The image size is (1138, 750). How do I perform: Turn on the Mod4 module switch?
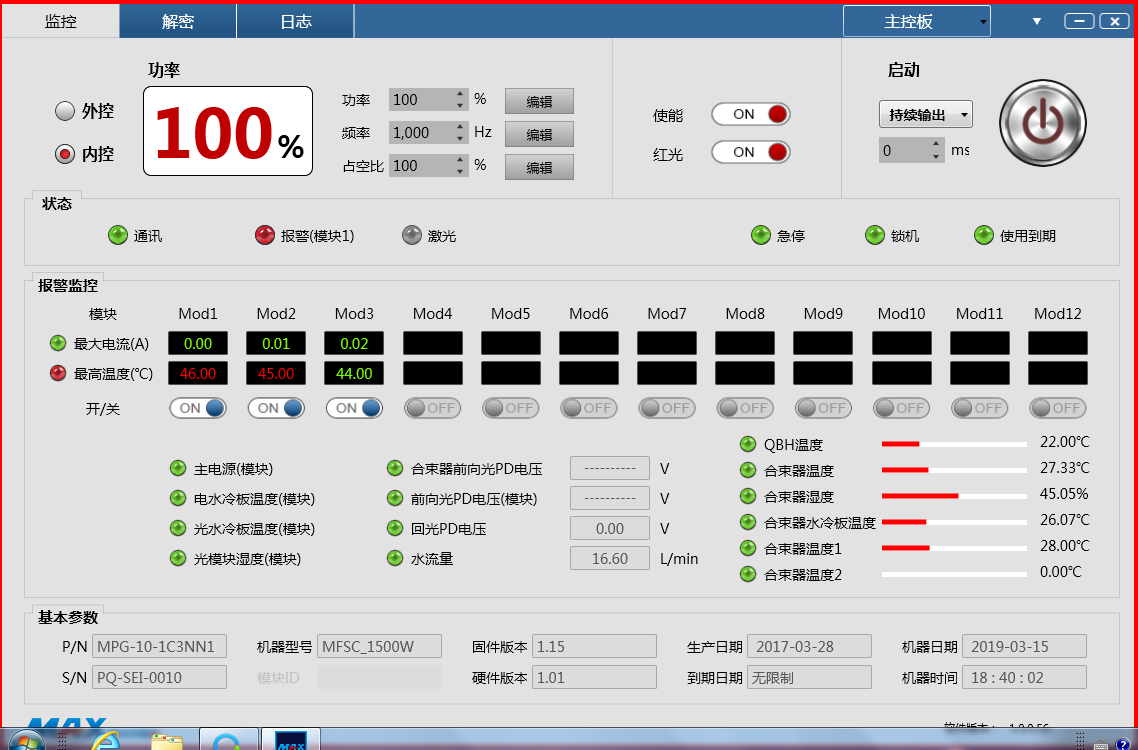coord(432,408)
